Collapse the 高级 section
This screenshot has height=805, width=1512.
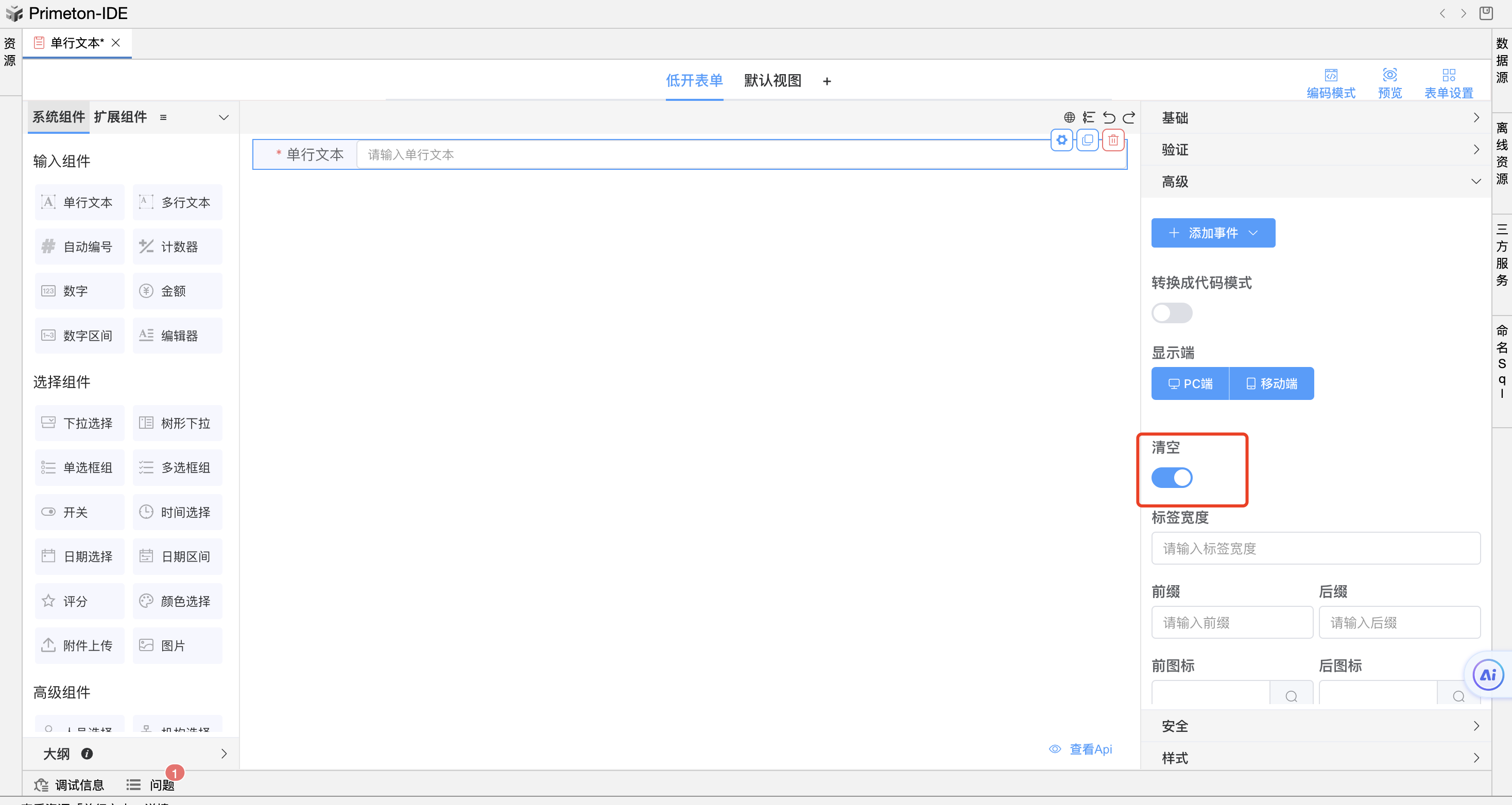point(1315,182)
